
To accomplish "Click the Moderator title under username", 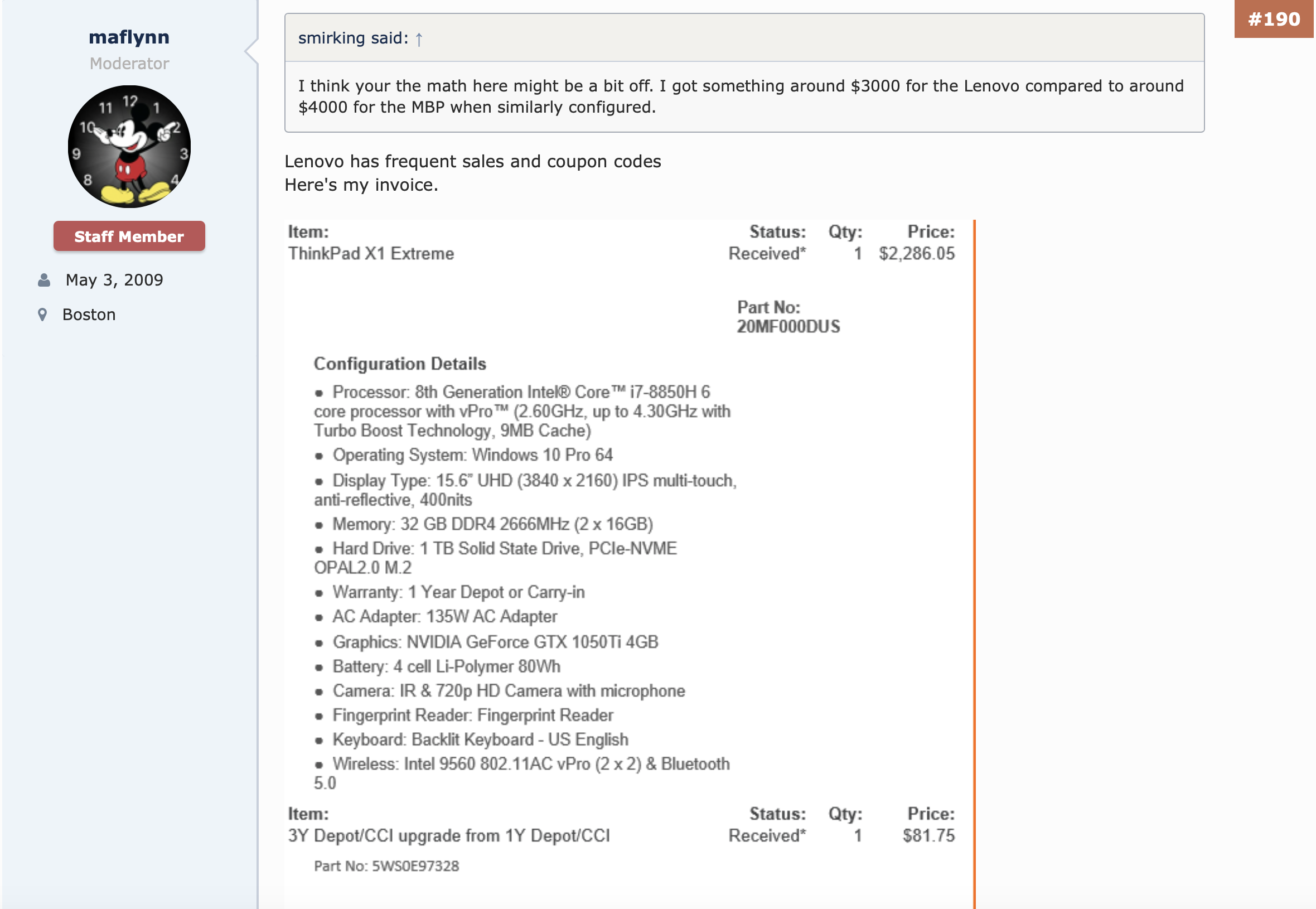I will point(129,63).
